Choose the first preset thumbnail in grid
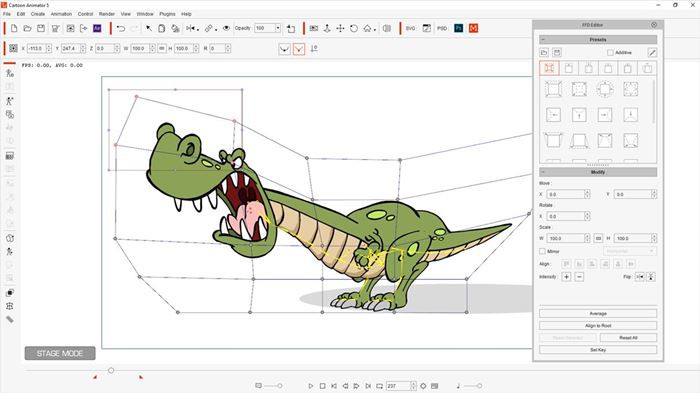The height and width of the screenshot is (393, 700). click(553, 89)
